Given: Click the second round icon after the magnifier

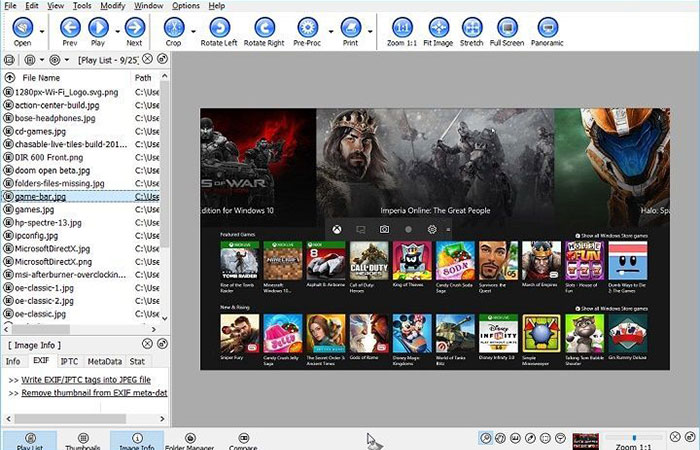Looking at the screenshot, I should [x=515, y=438].
